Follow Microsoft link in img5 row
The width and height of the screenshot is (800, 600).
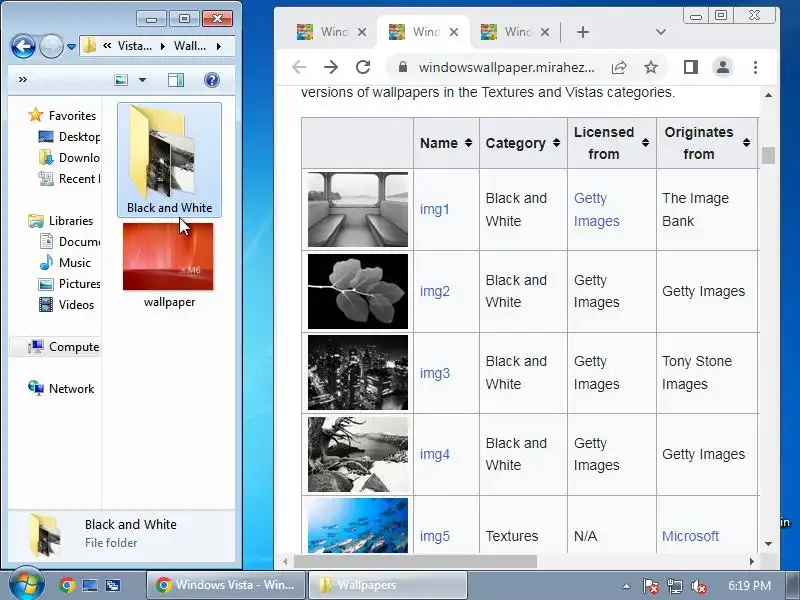click(690, 536)
